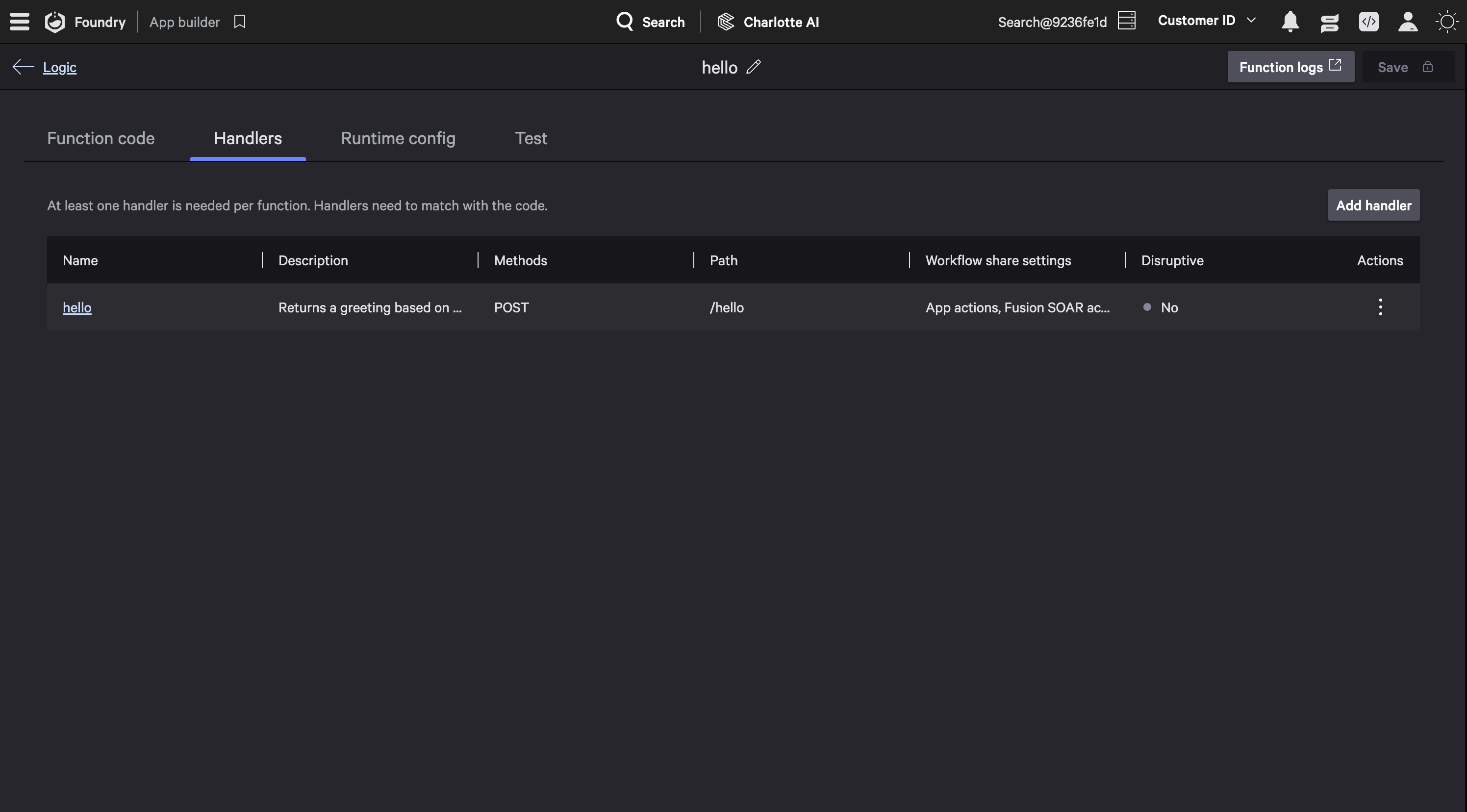1467x812 pixels.
Task: Open the hello handler link
Action: [77, 307]
